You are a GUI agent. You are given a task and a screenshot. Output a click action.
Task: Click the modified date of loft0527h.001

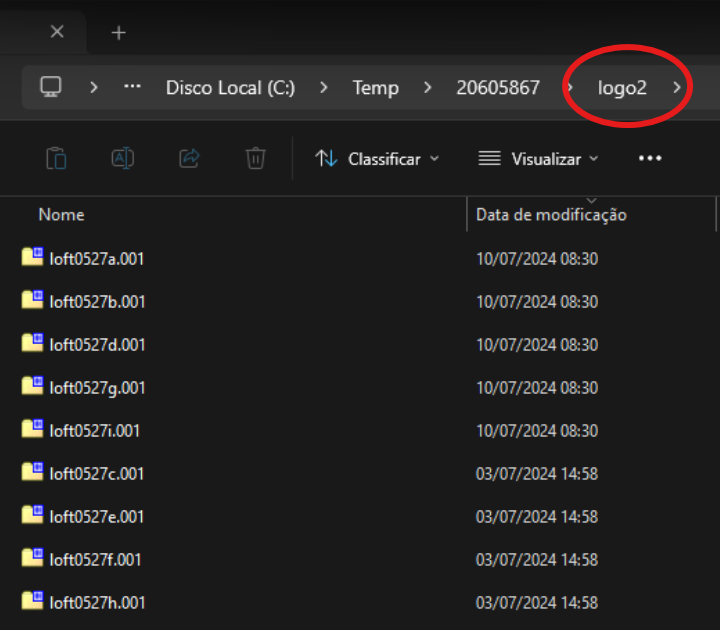pyautogui.click(x=537, y=603)
